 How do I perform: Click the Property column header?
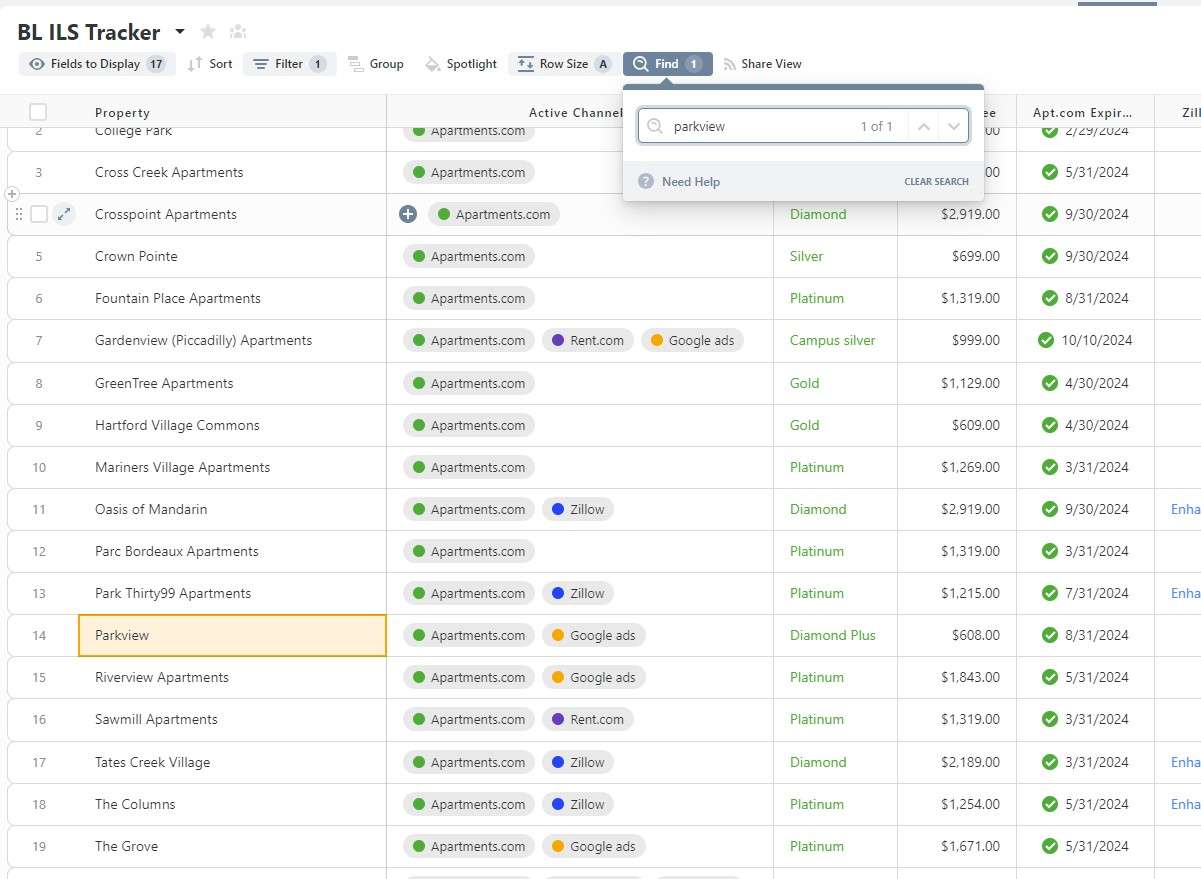[122, 113]
